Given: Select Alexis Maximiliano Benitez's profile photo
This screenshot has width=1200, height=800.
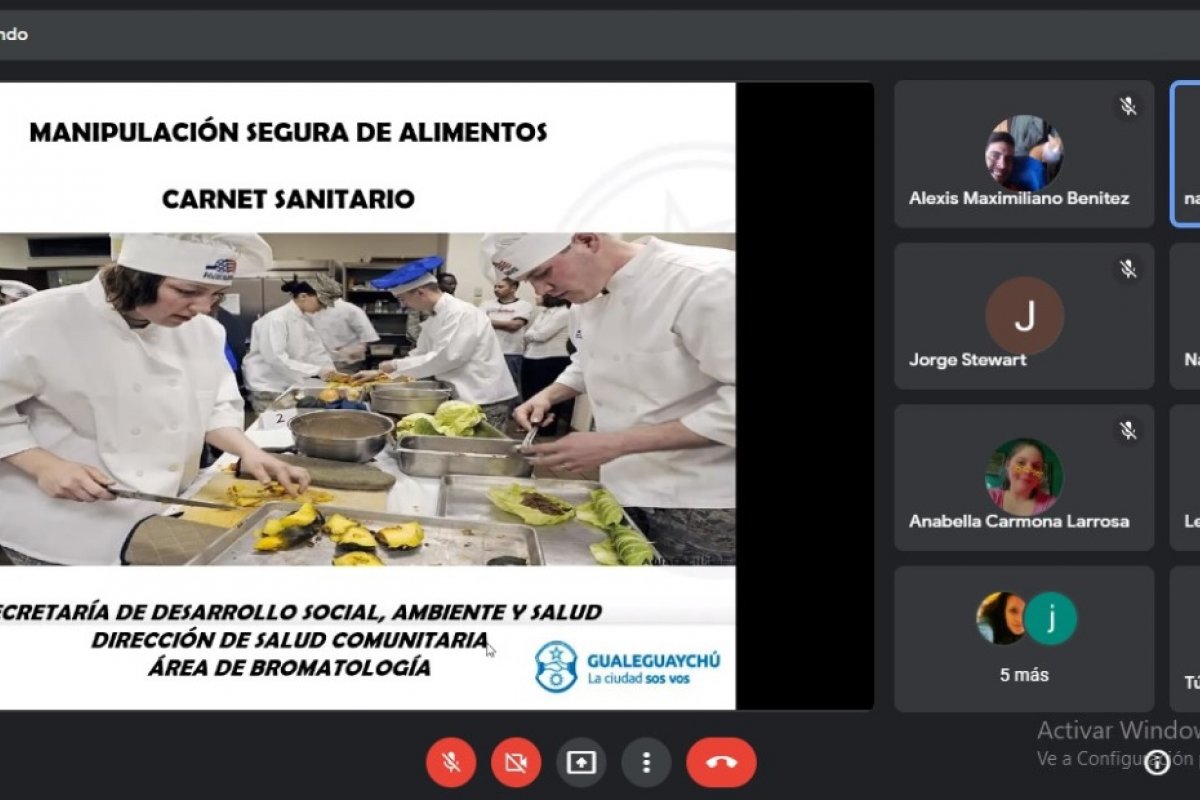Looking at the screenshot, I should pos(1024,153).
